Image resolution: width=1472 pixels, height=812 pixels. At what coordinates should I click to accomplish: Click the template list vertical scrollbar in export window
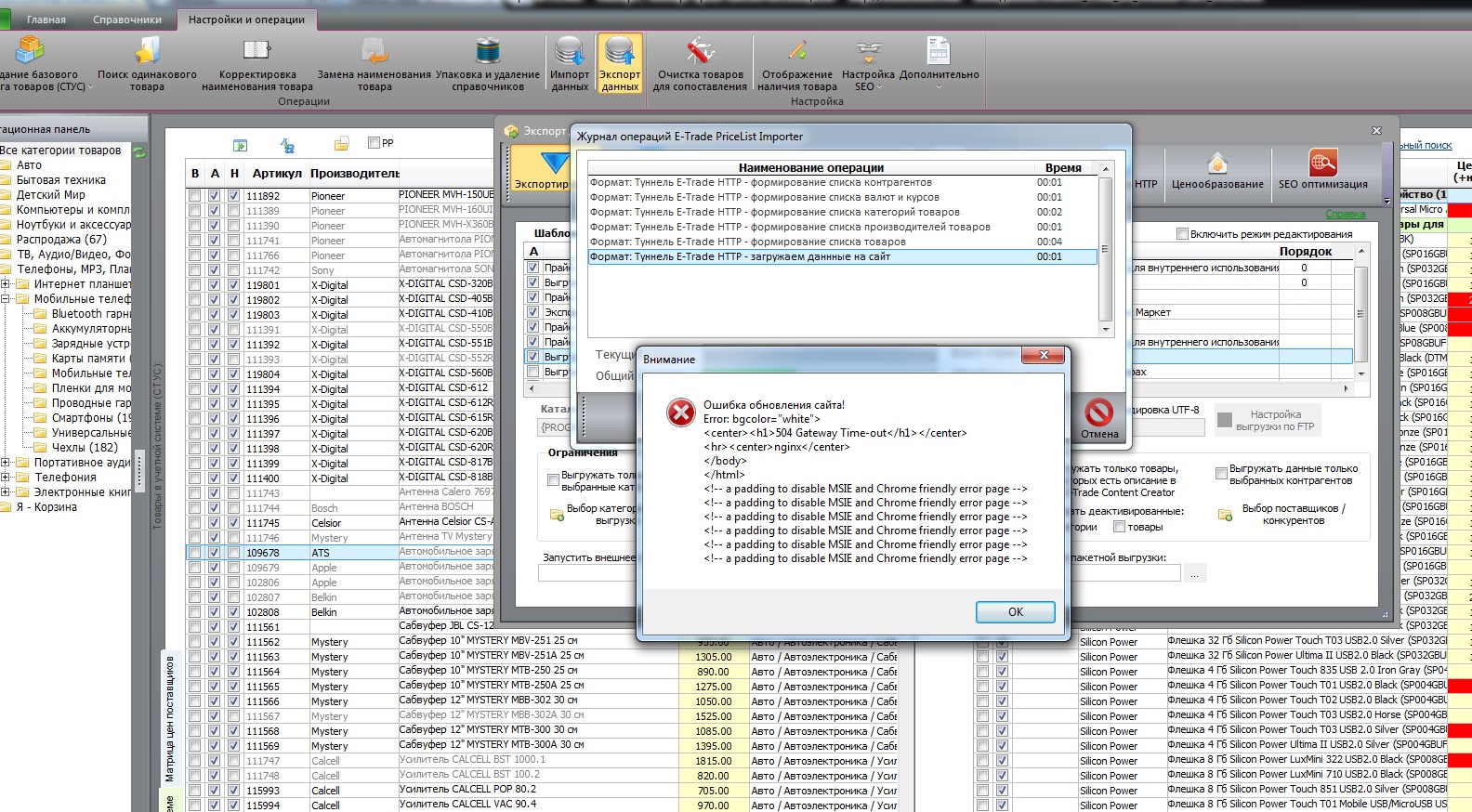(1361, 313)
